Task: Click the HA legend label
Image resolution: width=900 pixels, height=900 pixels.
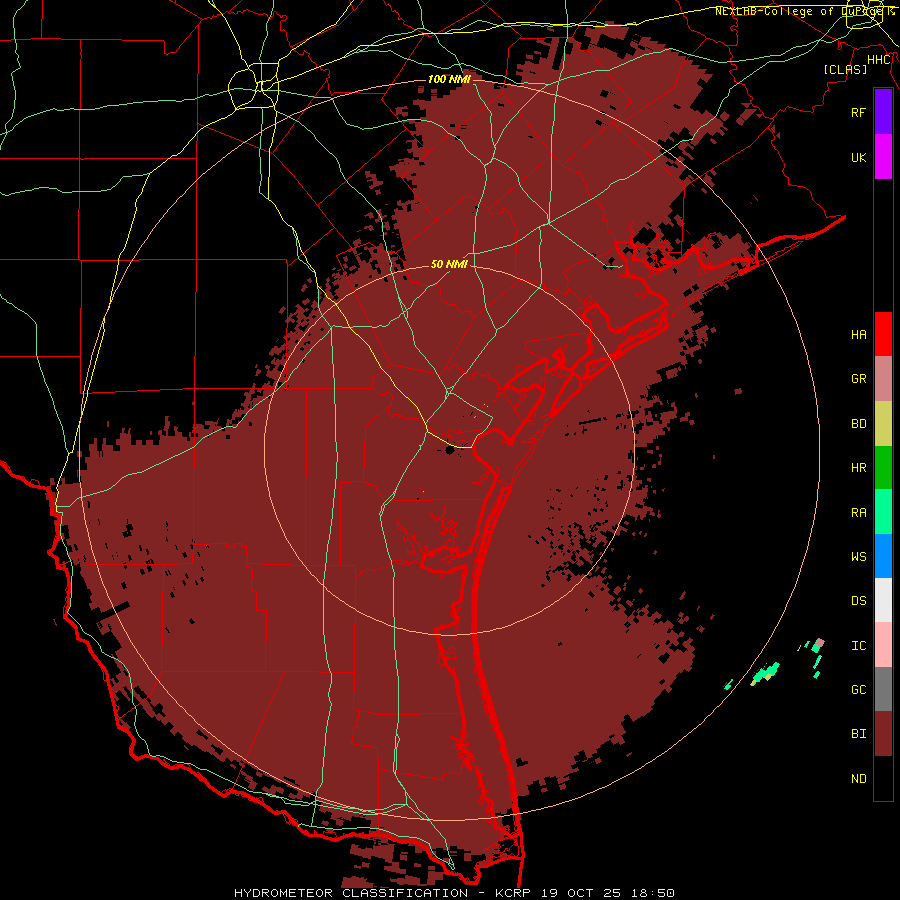Action: point(858,335)
